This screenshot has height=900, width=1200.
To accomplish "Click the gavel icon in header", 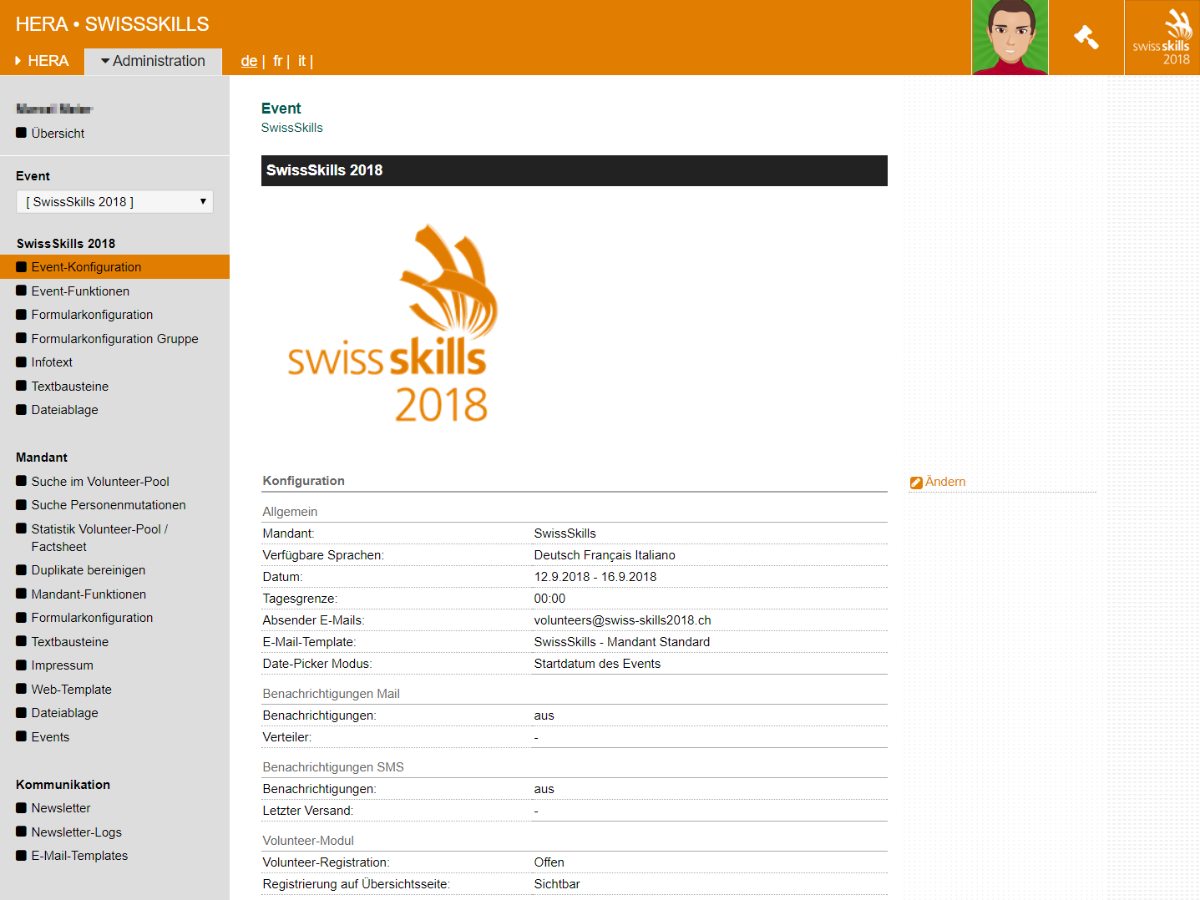I will pyautogui.click(x=1086, y=37).
